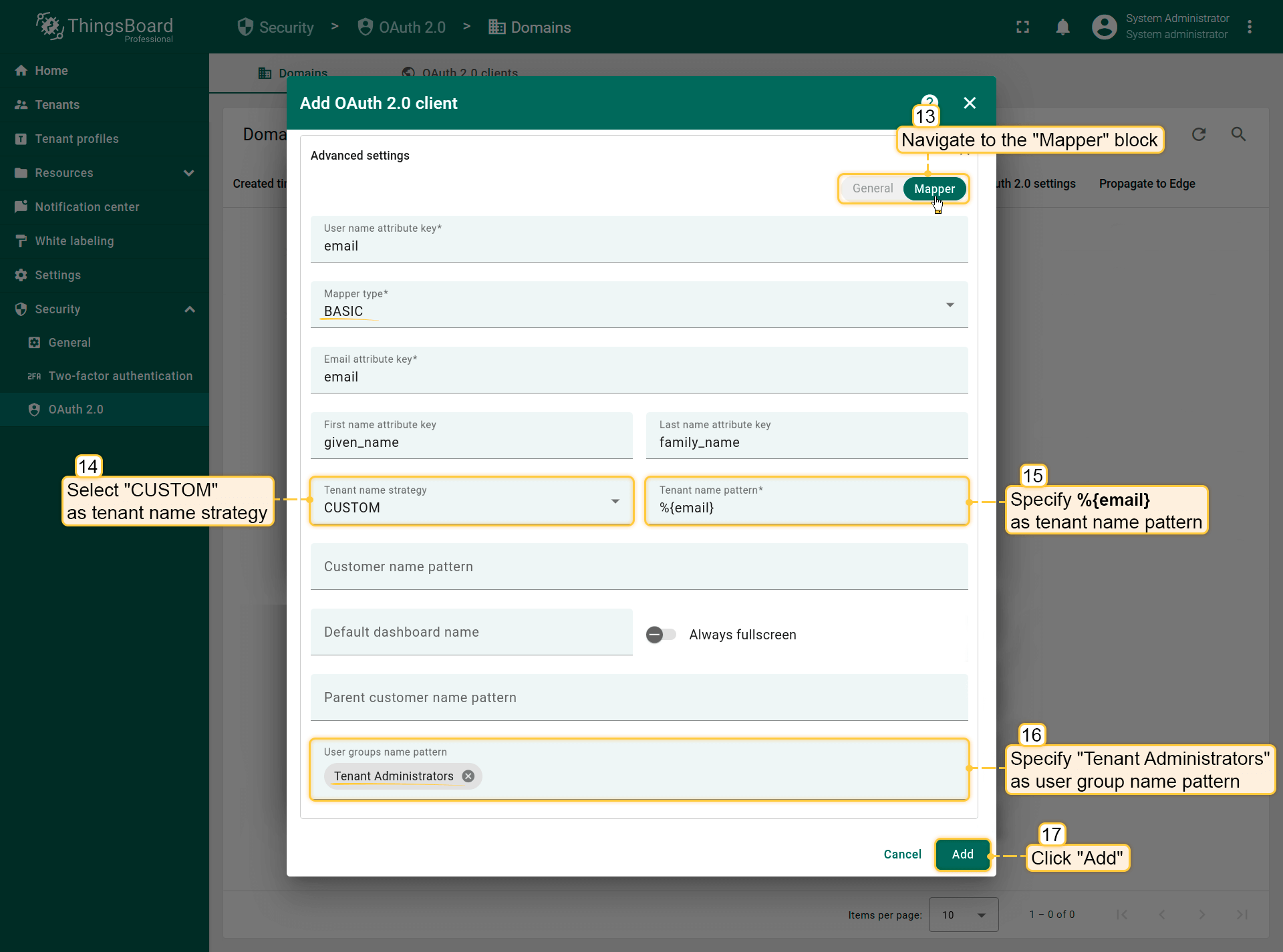Remove the Tenant Administrators chip
Viewport: 1283px width, 952px height.
pyautogui.click(x=468, y=776)
